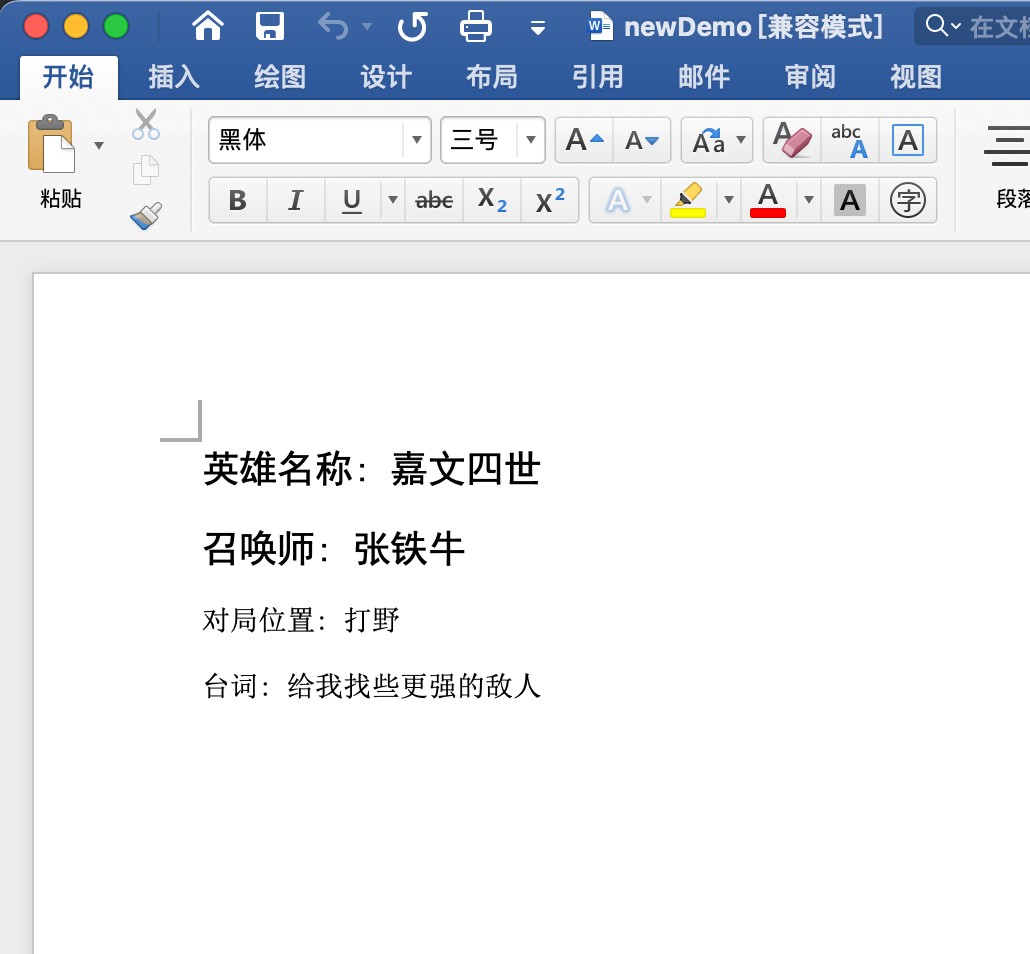
Task: Click the line 英雄名称: 嘉文四世
Action: coord(372,469)
